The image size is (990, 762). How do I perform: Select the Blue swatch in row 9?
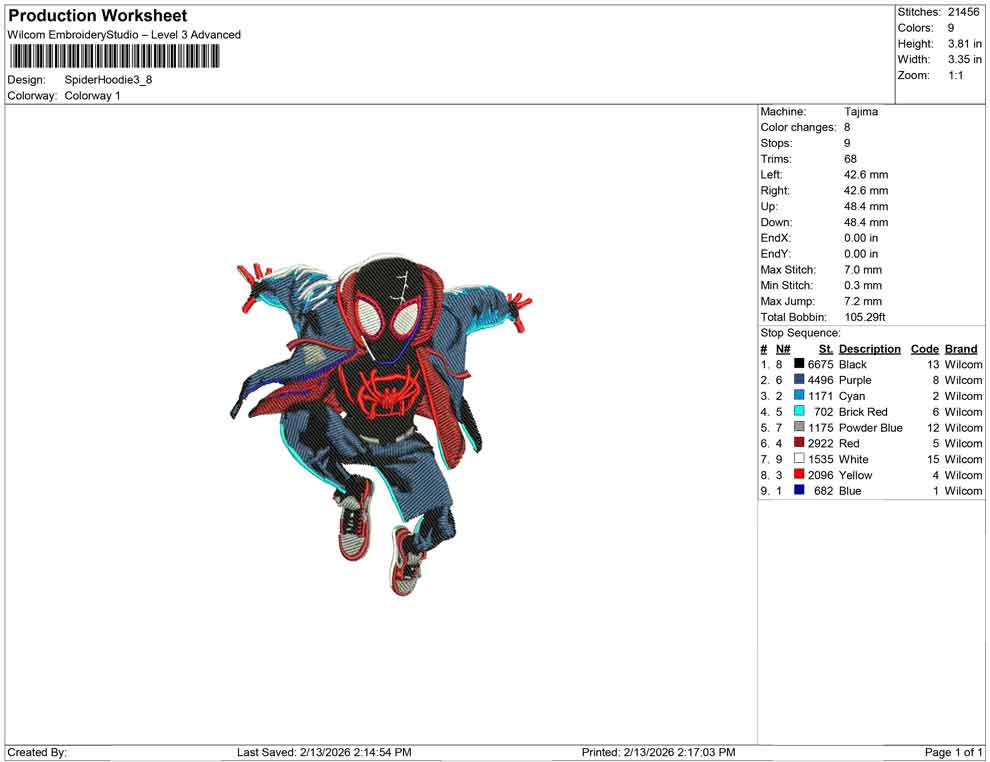tap(797, 491)
